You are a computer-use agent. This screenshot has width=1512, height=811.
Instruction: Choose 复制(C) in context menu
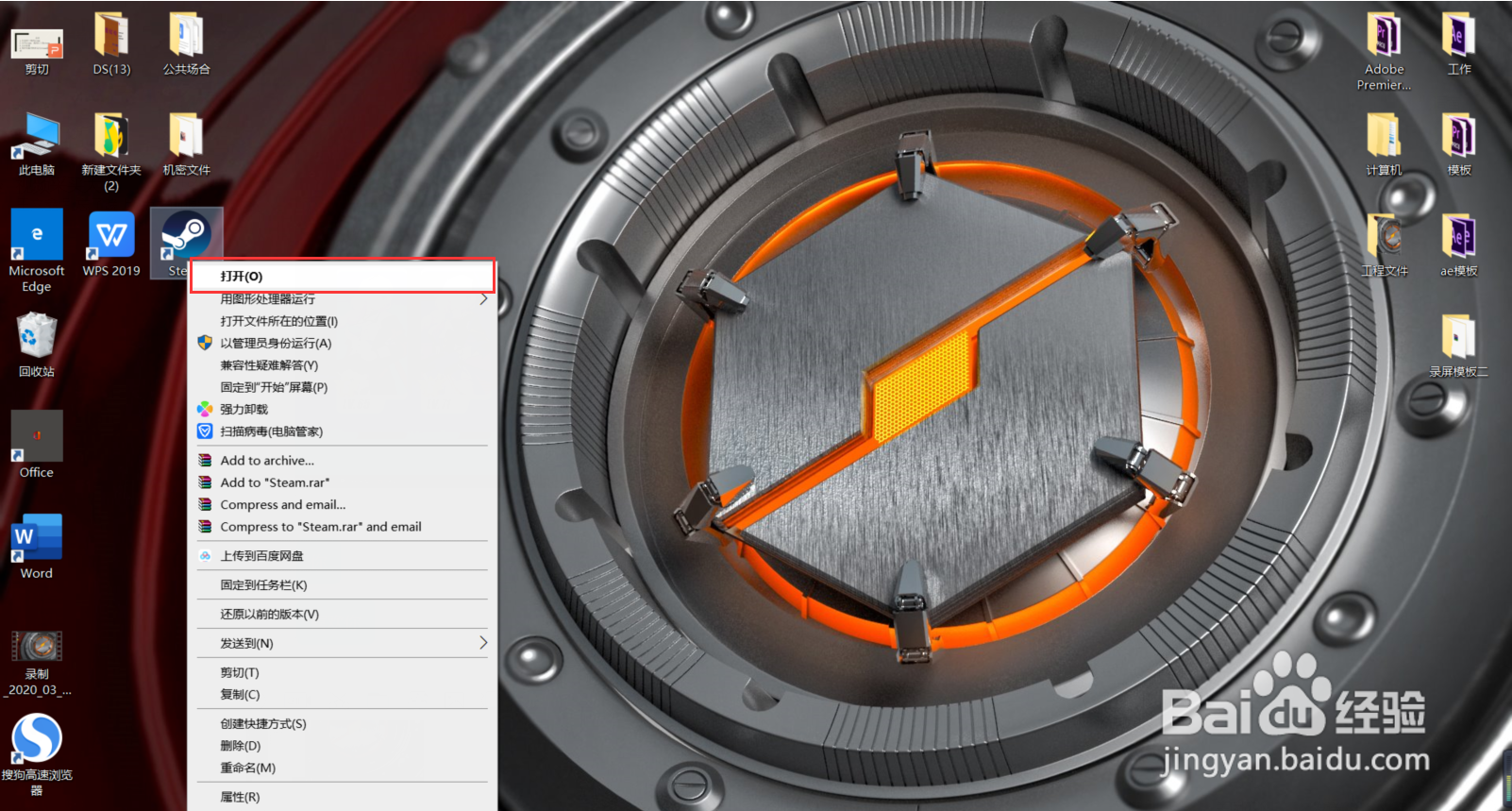(x=343, y=695)
